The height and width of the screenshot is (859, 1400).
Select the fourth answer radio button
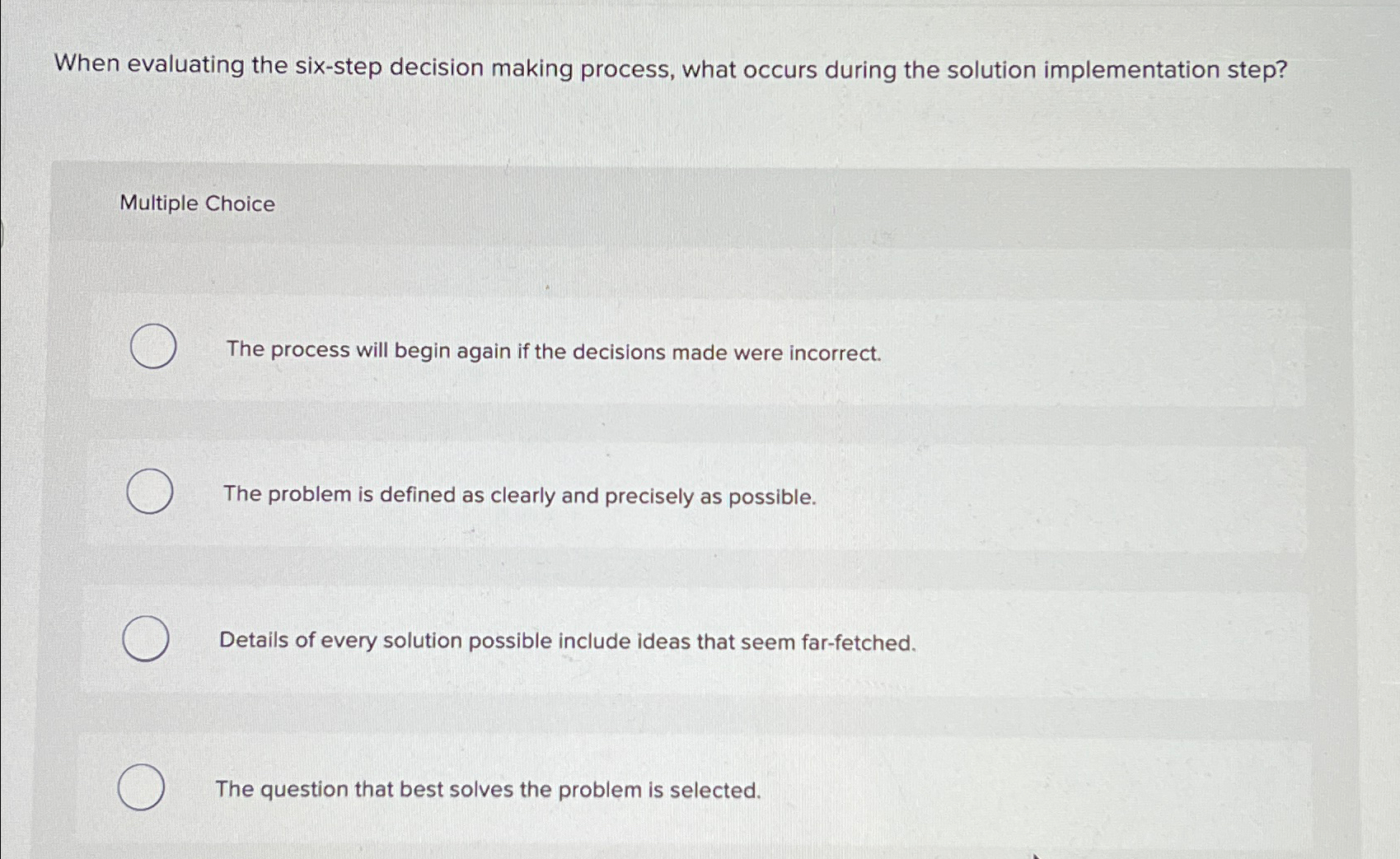coord(140,788)
